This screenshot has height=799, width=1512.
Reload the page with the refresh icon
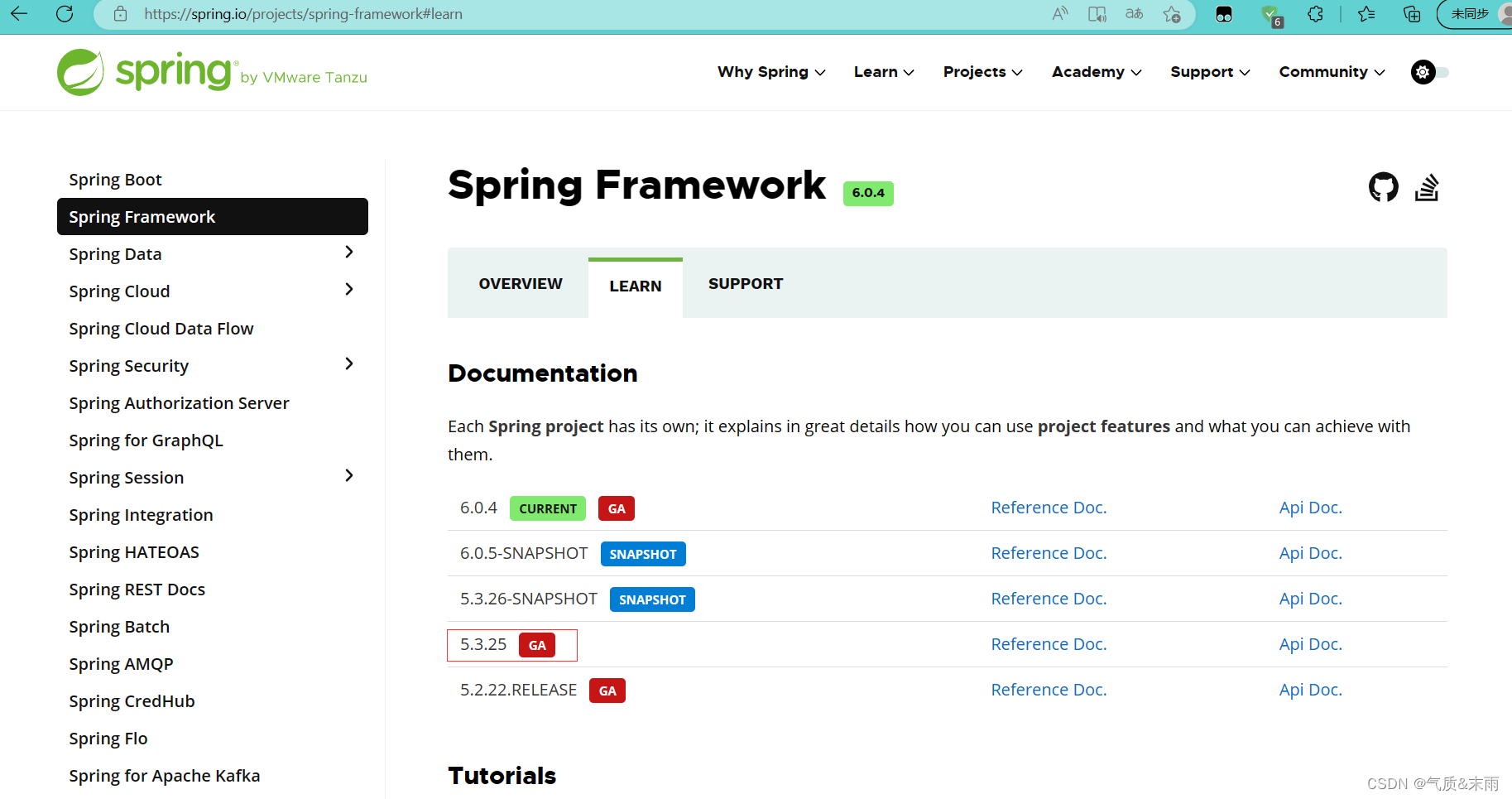pos(65,13)
